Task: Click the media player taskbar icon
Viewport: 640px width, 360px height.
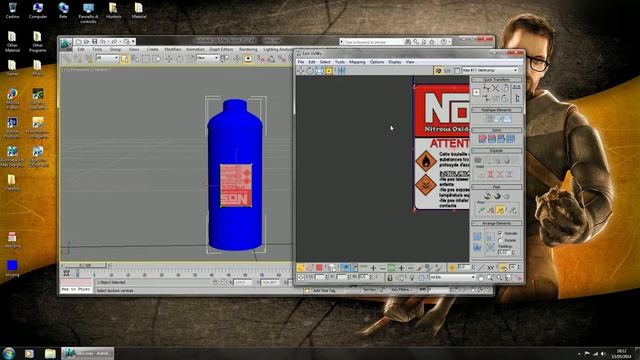Action: coord(29,353)
